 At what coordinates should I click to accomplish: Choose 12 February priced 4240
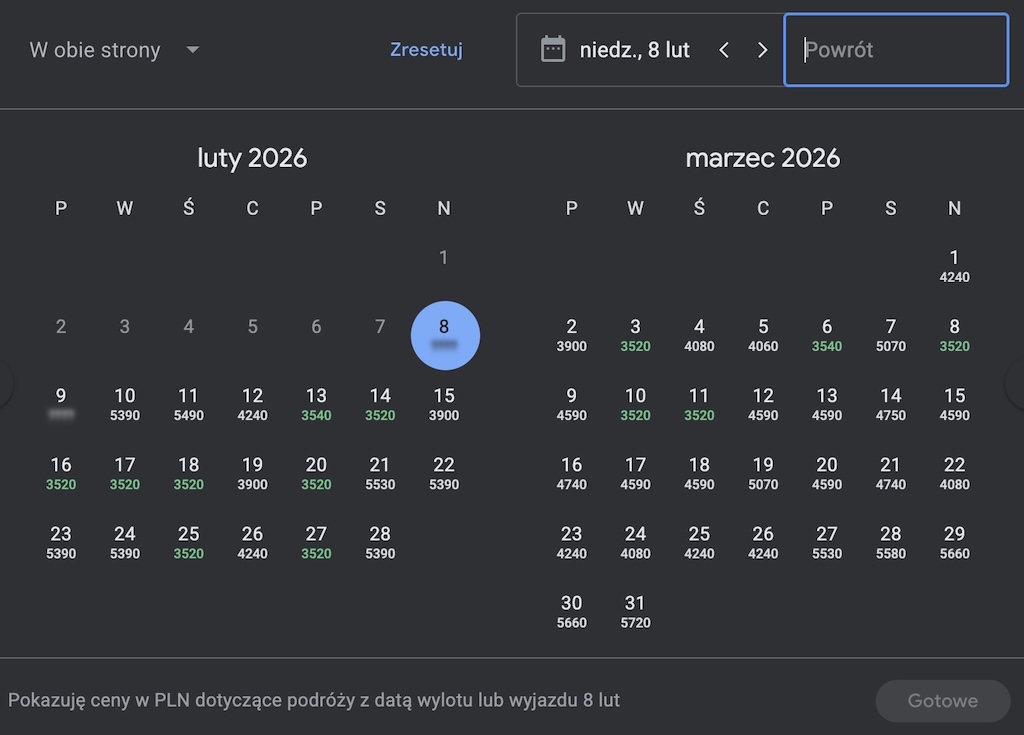(x=253, y=404)
